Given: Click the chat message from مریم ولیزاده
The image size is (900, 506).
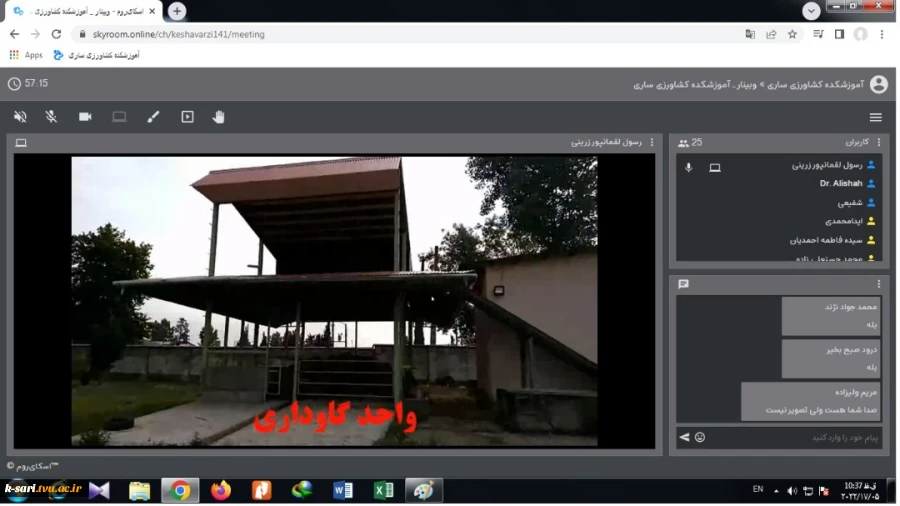Looking at the screenshot, I should 810,401.
